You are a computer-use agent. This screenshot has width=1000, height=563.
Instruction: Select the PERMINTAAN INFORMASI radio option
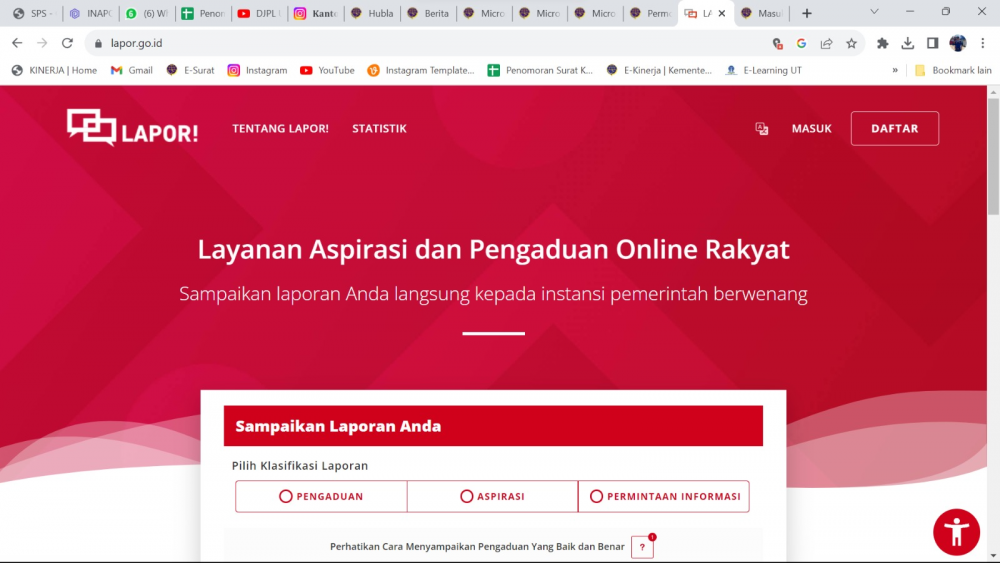(664, 496)
